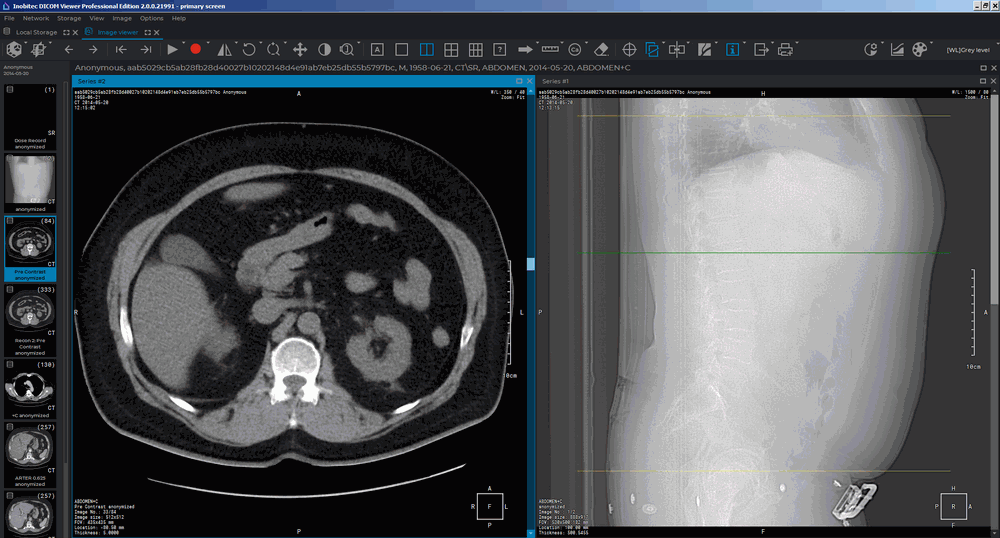Maximize the Series #2 panel
This screenshot has height=538, width=1000.
(x=519, y=81)
